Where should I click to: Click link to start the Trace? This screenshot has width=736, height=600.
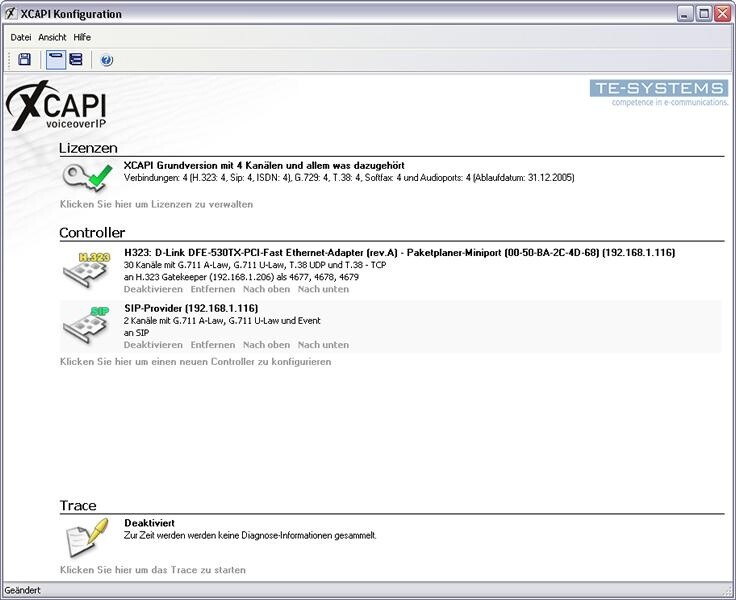click(x=153, y=569)
